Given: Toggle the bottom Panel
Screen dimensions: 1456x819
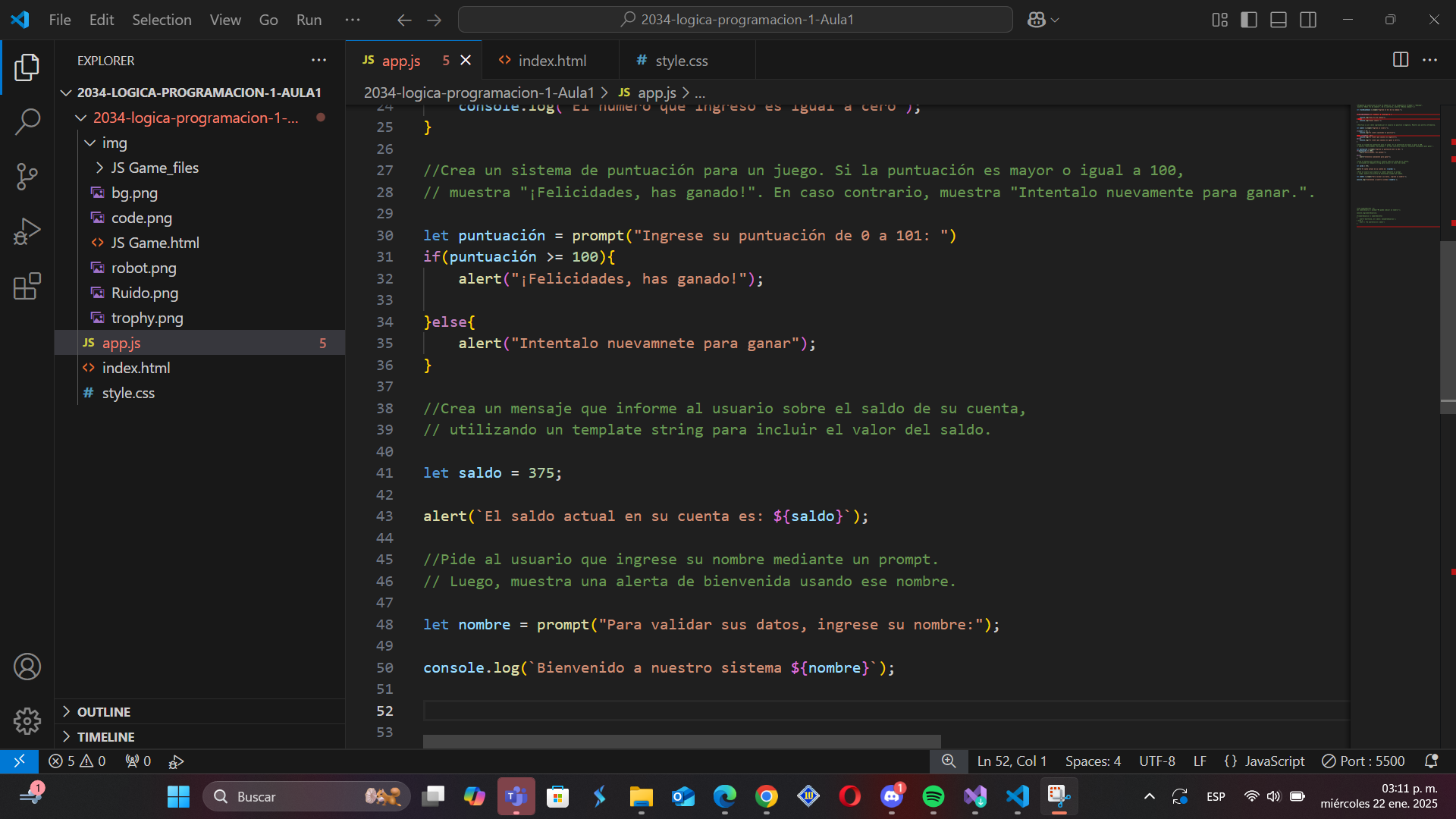Looking at the screenshot, I should pyautogui.click(x=1279, y=20).
